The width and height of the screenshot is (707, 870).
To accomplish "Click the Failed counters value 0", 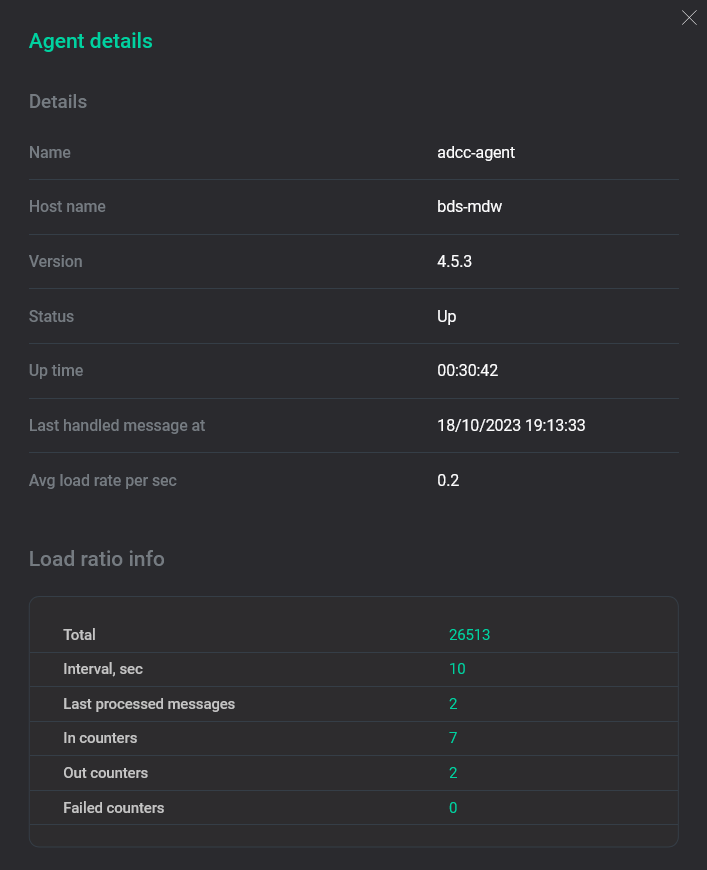I will [x=453, y=807].
